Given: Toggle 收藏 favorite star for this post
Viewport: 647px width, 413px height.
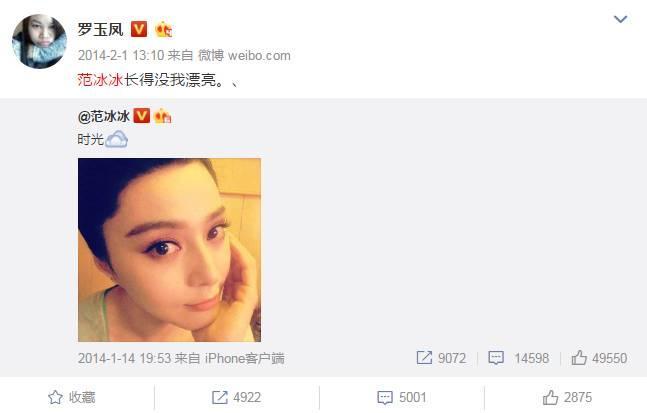Looking at the screenshot, I should tap(72, 397).
